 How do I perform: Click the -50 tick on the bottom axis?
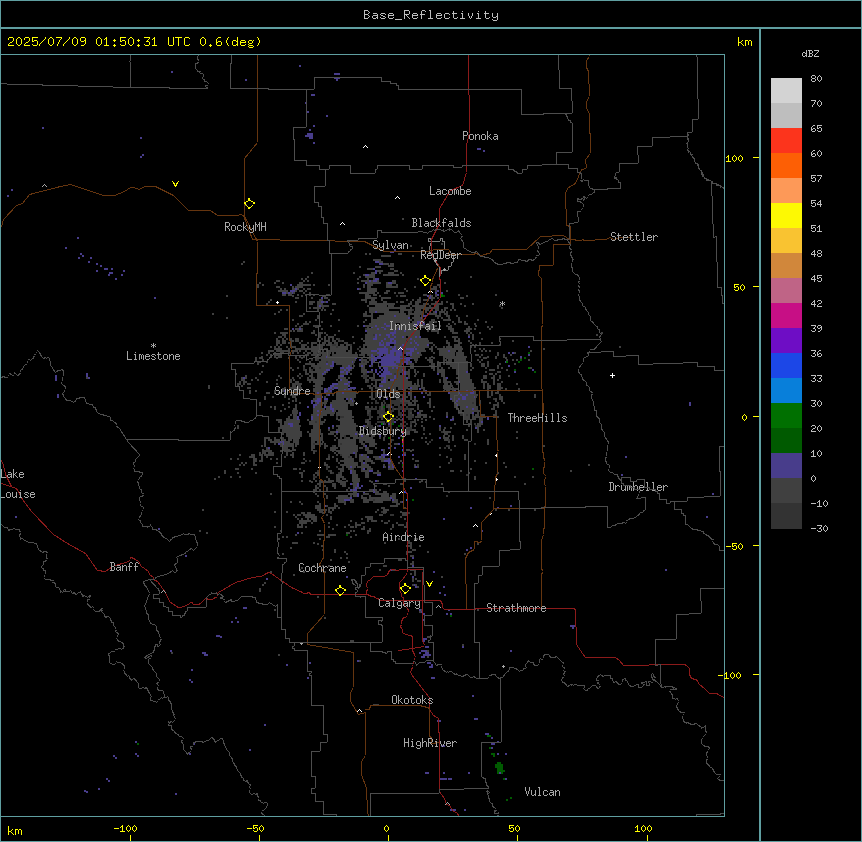[255, 828]
